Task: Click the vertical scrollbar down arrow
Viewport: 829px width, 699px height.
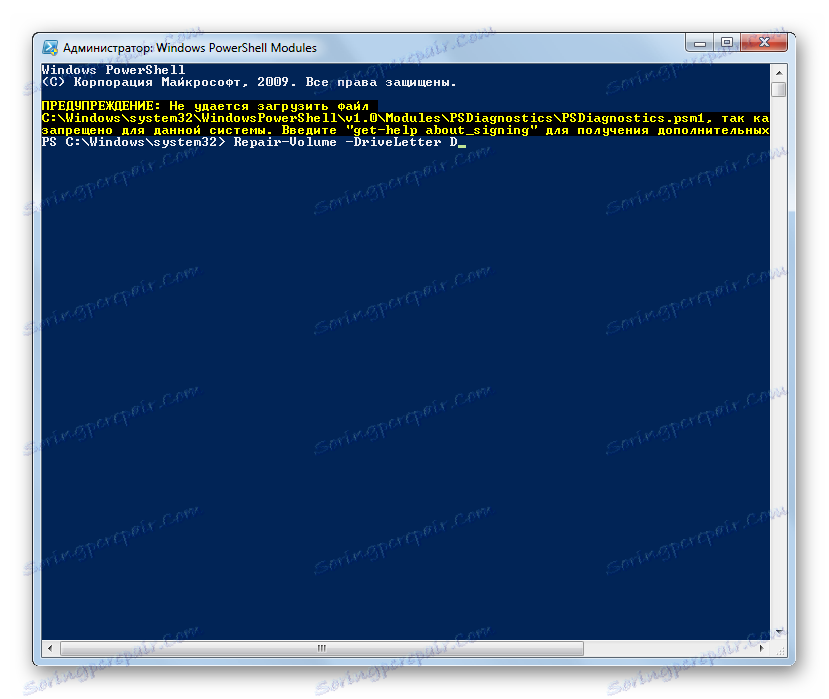Action: coord(779,631)
